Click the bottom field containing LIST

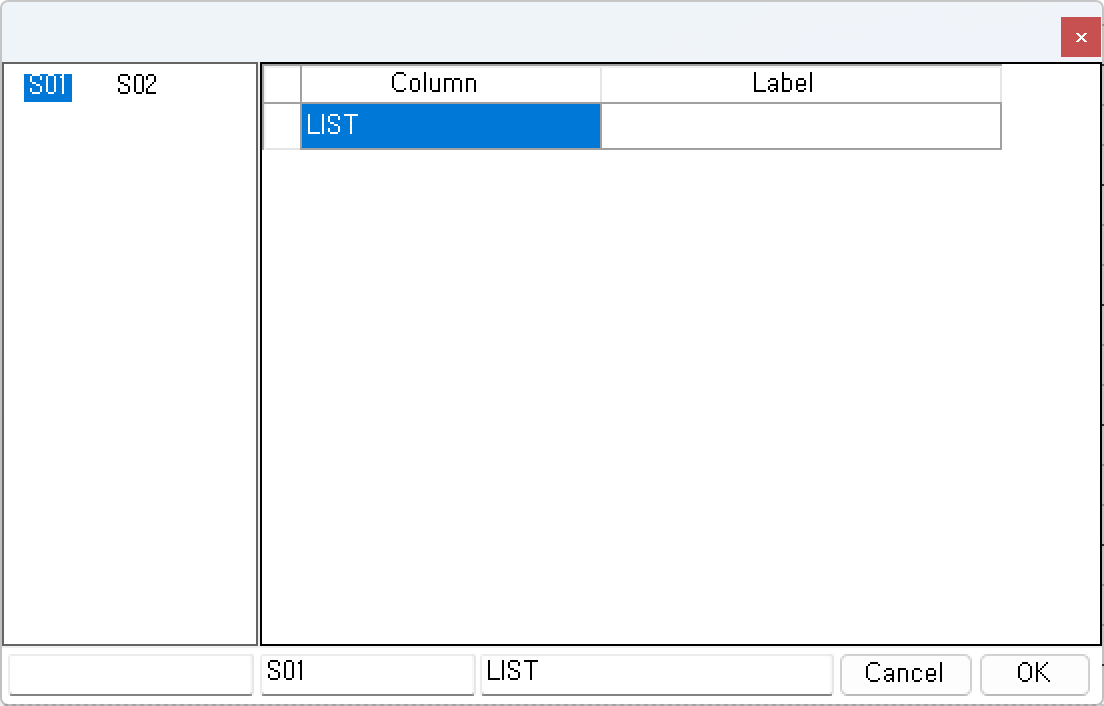point(655,673)
